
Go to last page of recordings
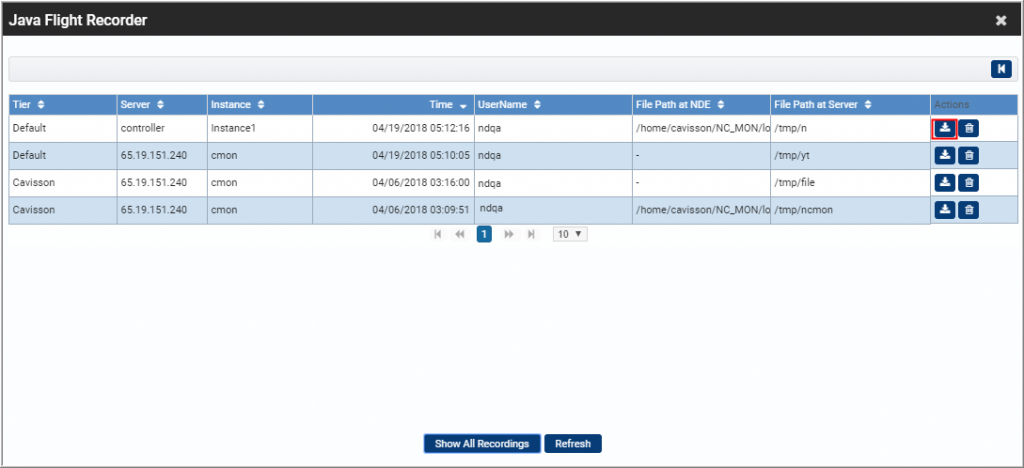532,234
